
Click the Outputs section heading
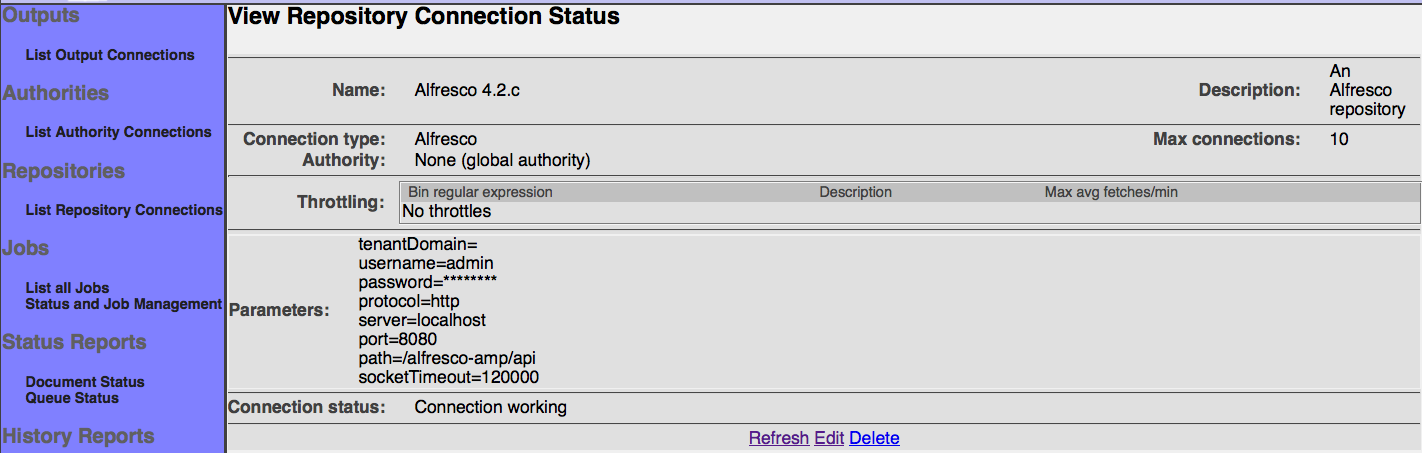pos(41,16)
